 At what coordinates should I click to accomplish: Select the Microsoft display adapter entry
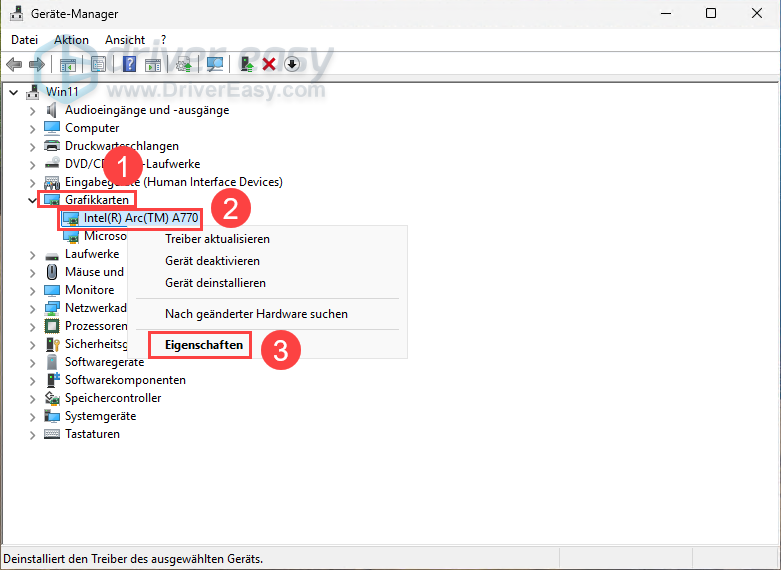click(105, 236)
